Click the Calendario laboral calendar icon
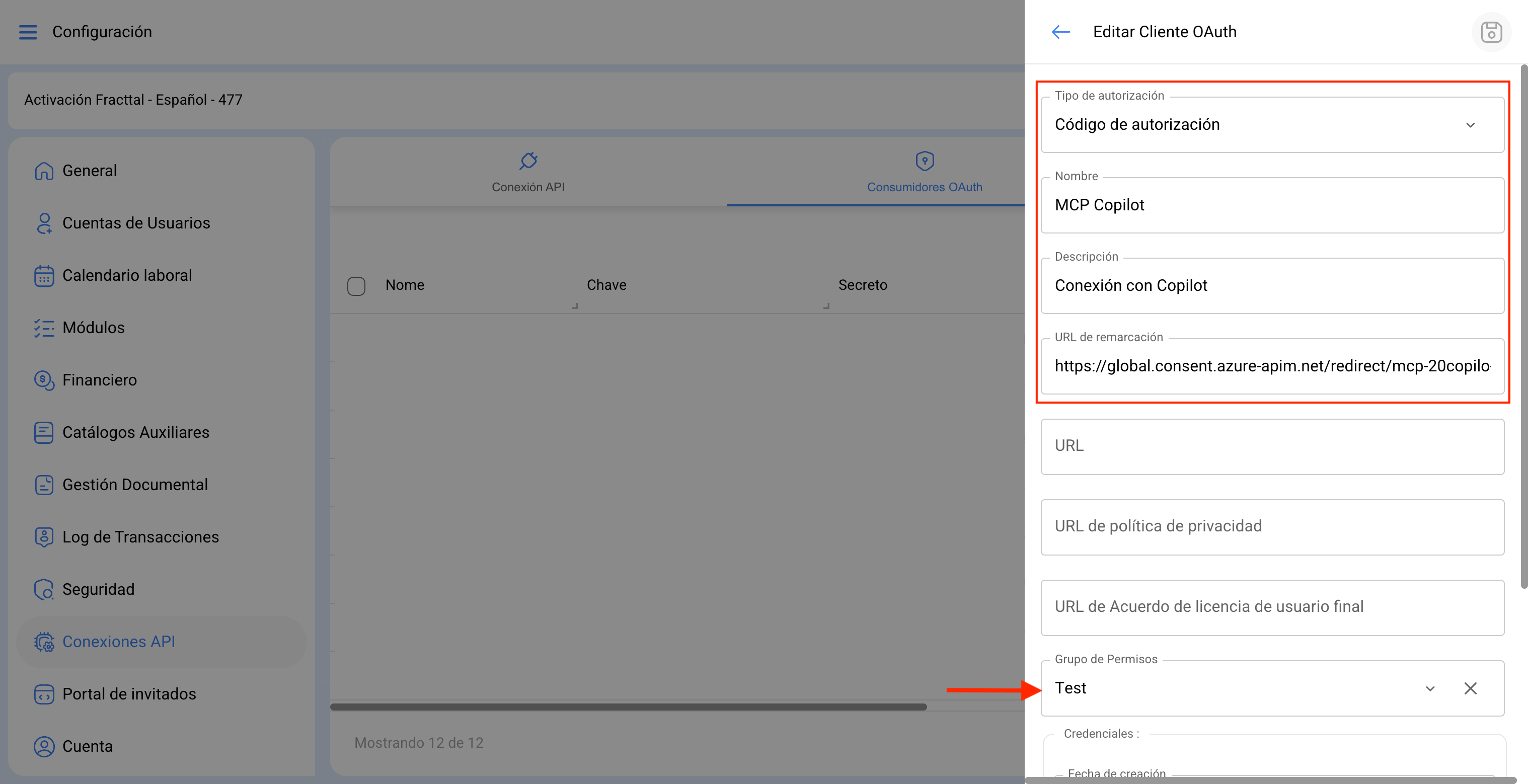1528x784 pixels. (x=44, y=275)
